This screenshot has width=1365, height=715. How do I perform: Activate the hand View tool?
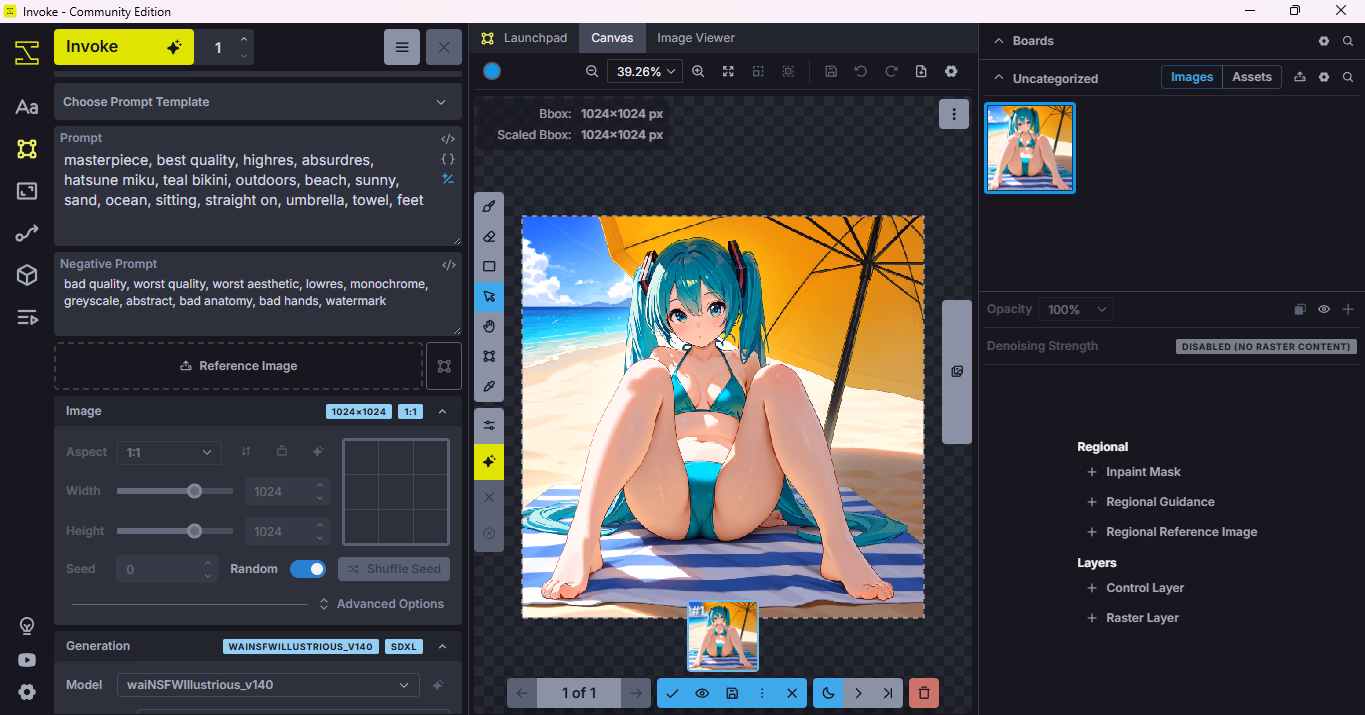[x=489, y=326]
